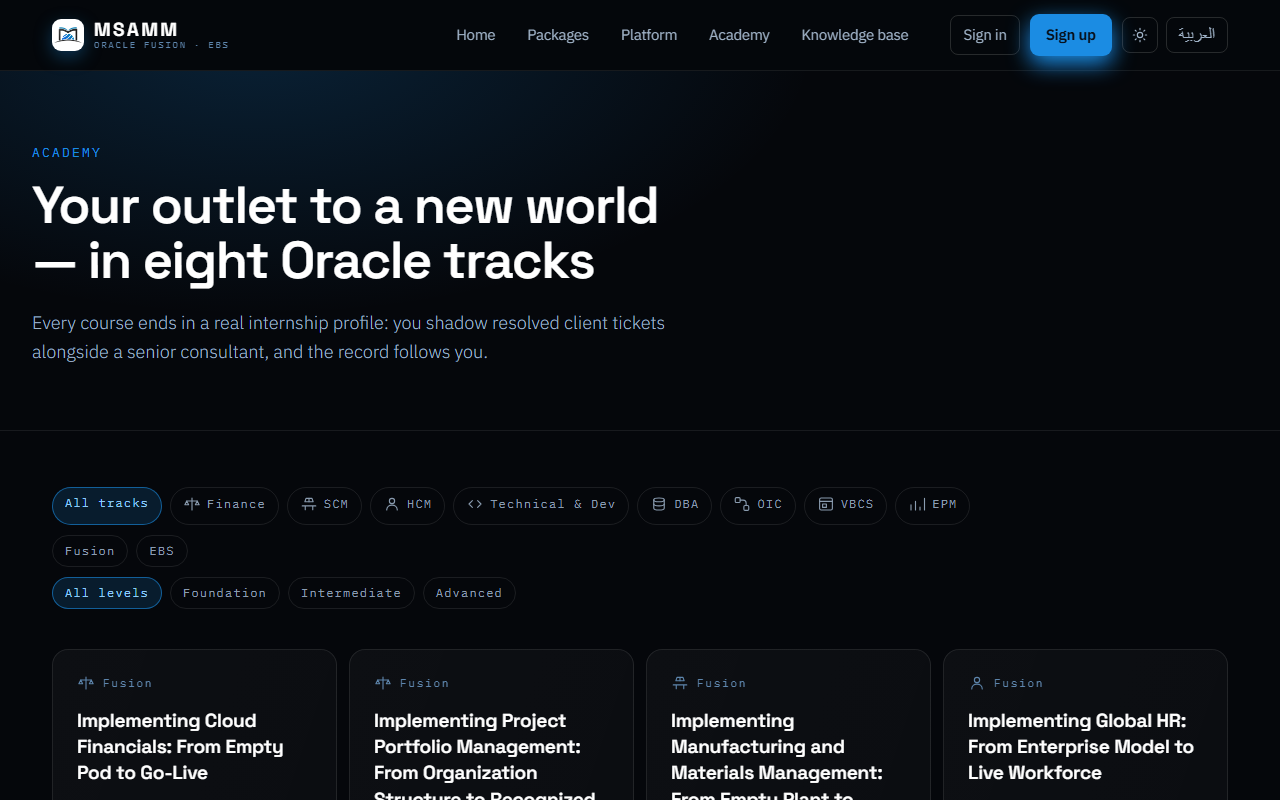Select the All tracks filter
1280x800 pixels.
(x=107, y=505)
